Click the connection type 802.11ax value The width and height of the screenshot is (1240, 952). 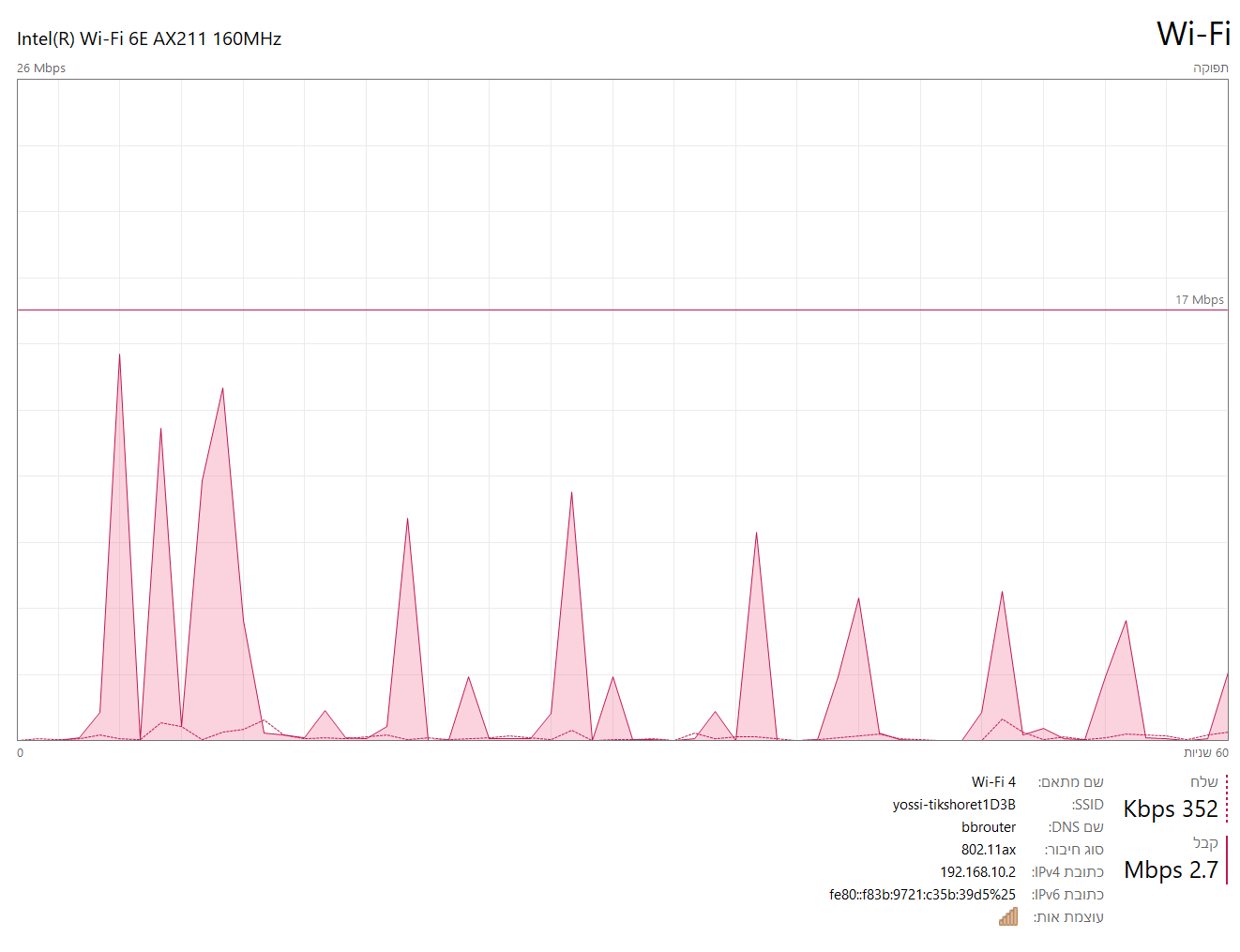pos(988,850)
